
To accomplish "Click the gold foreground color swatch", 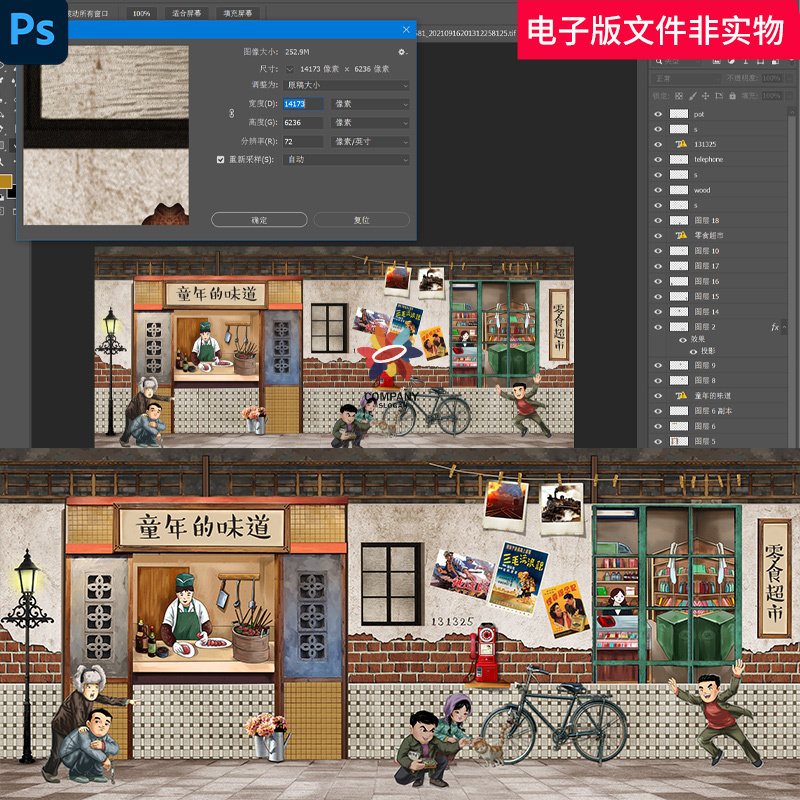I will click(x=6, y=181).
